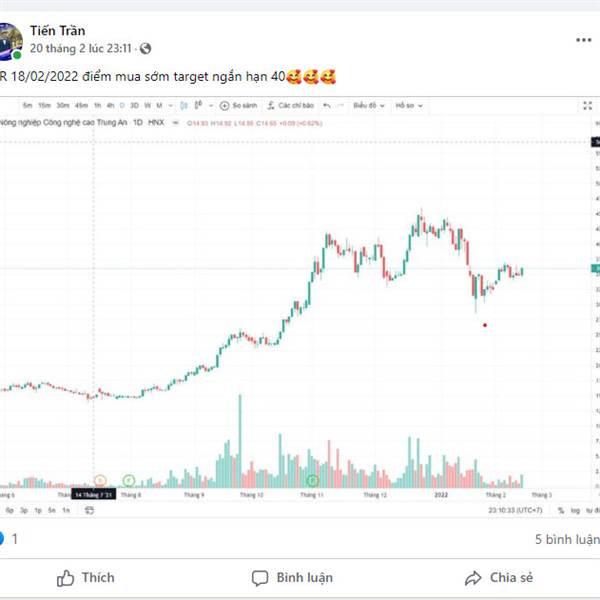Open the 23:10:33 (UTC+7) timezone menu
The height and width of the screenshot is (600, 600).
pyautogui.click(x=515, y=510)
